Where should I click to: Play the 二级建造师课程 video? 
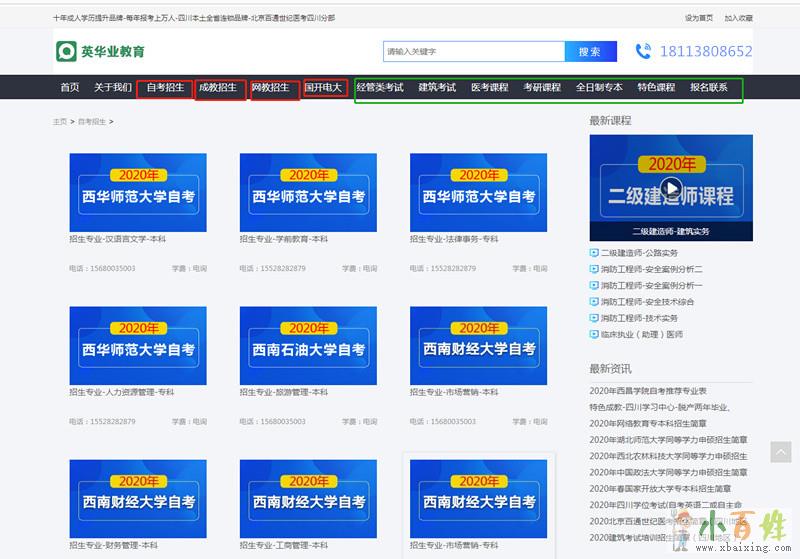click(671, 187)
